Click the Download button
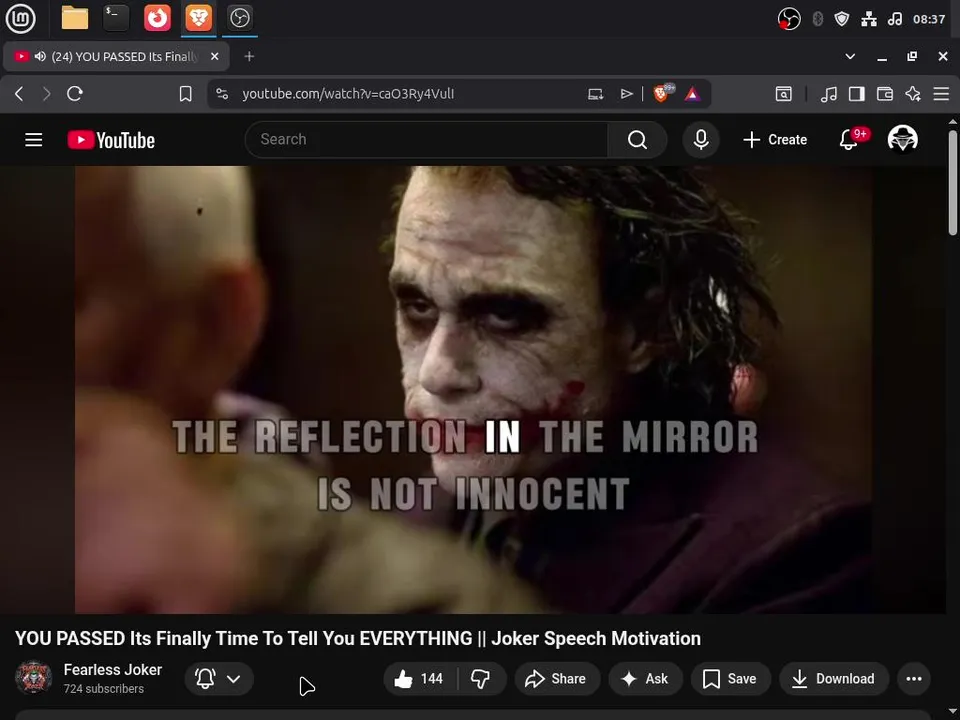The image size is (960, 720). (x=833, y=678)
